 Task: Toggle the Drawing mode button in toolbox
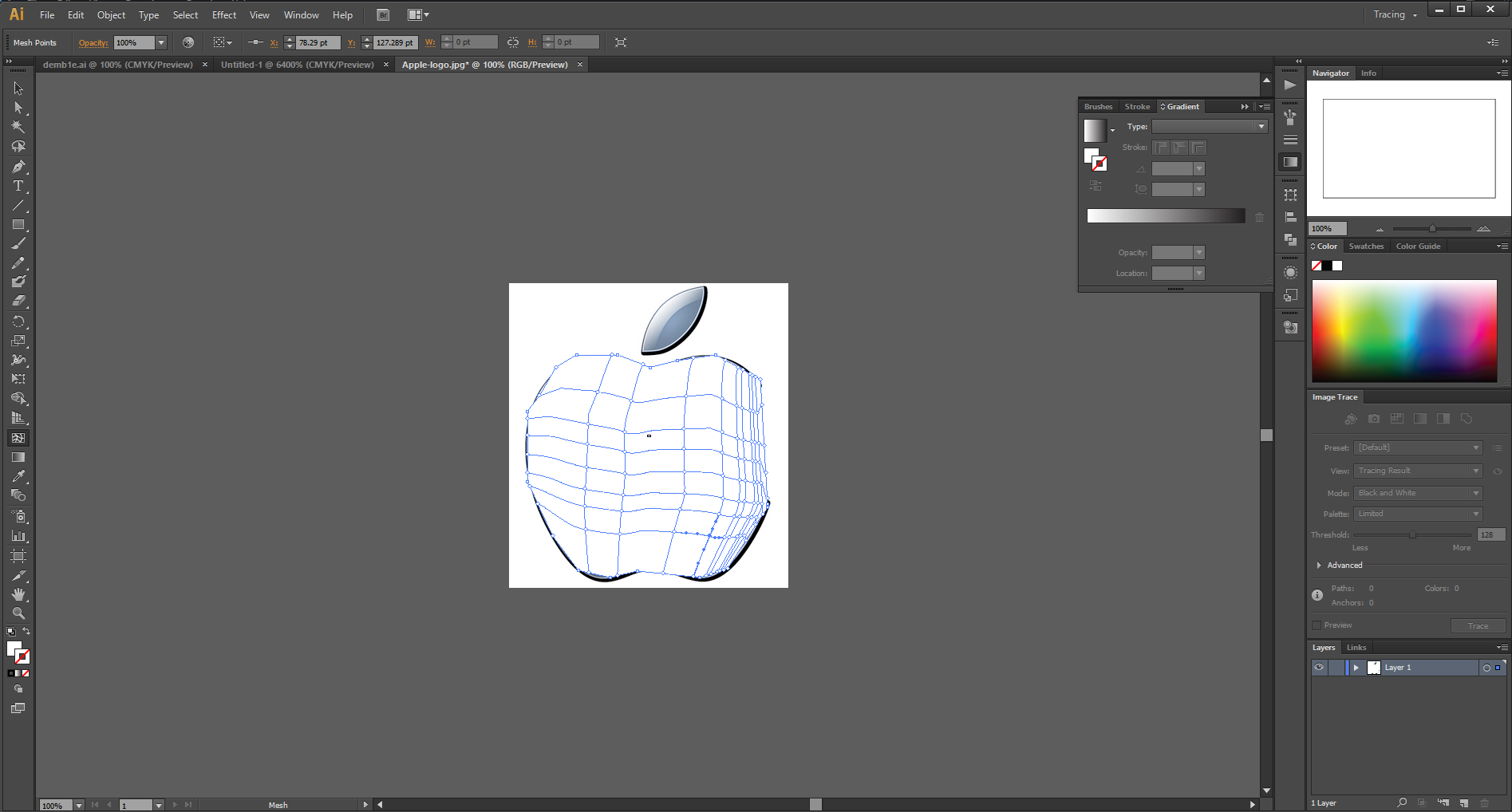pyautogui.click(x=18, y=689)
